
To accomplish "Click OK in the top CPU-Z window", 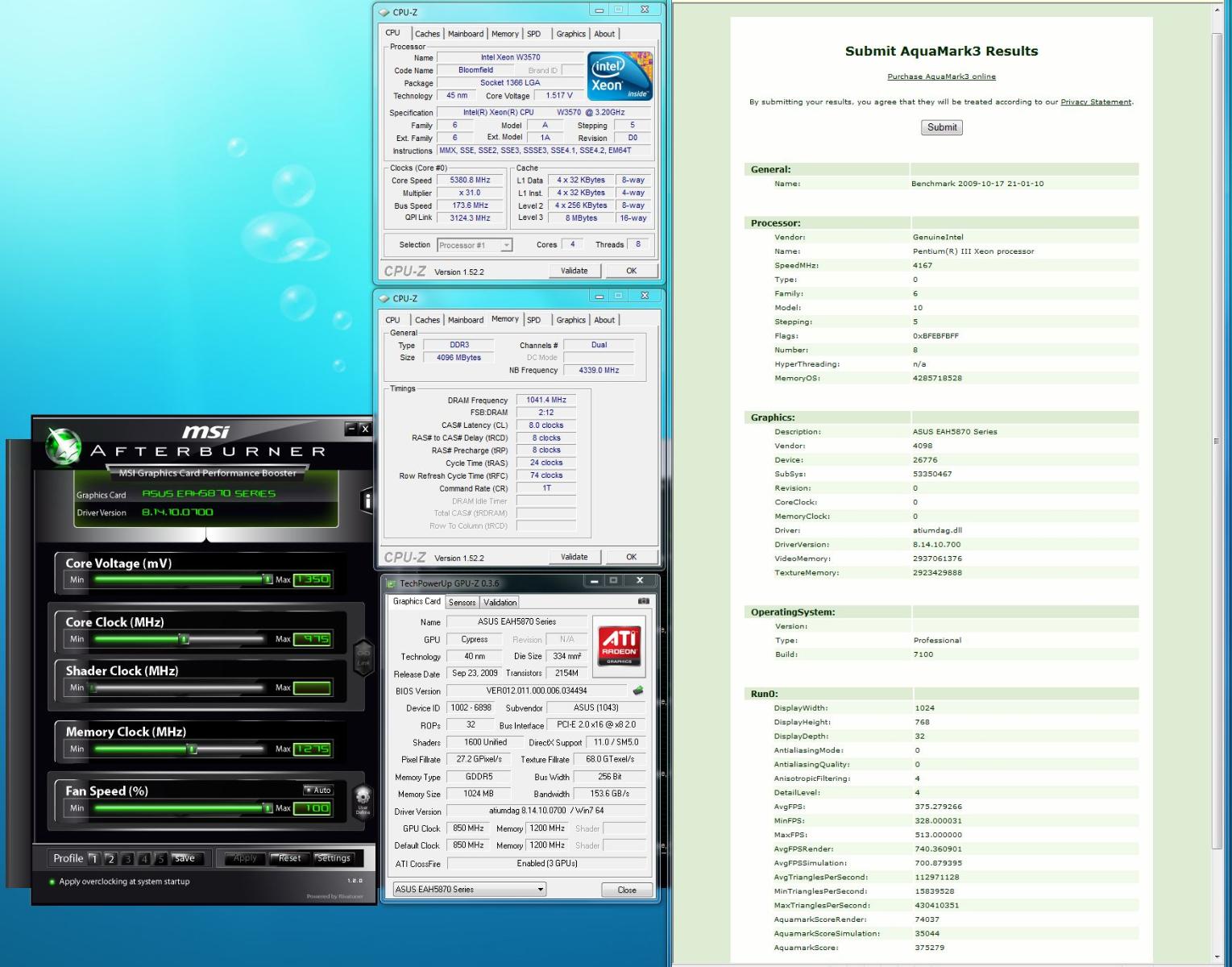I will (632, 271).
